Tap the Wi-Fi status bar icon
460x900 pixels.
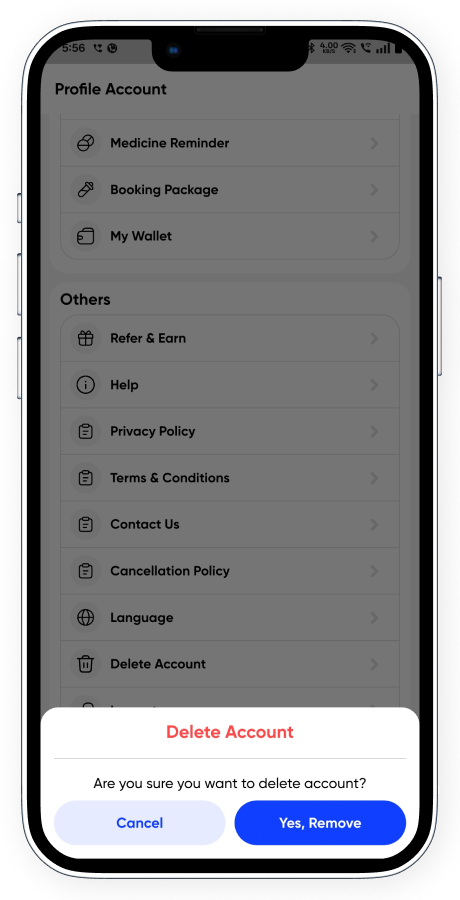pos(349,48)
